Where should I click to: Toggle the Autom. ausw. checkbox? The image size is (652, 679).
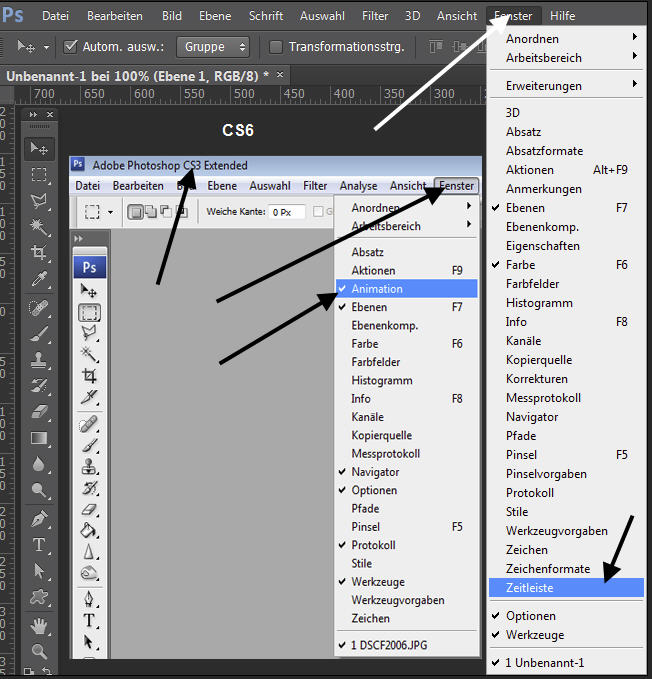click(x=71, y=47)
